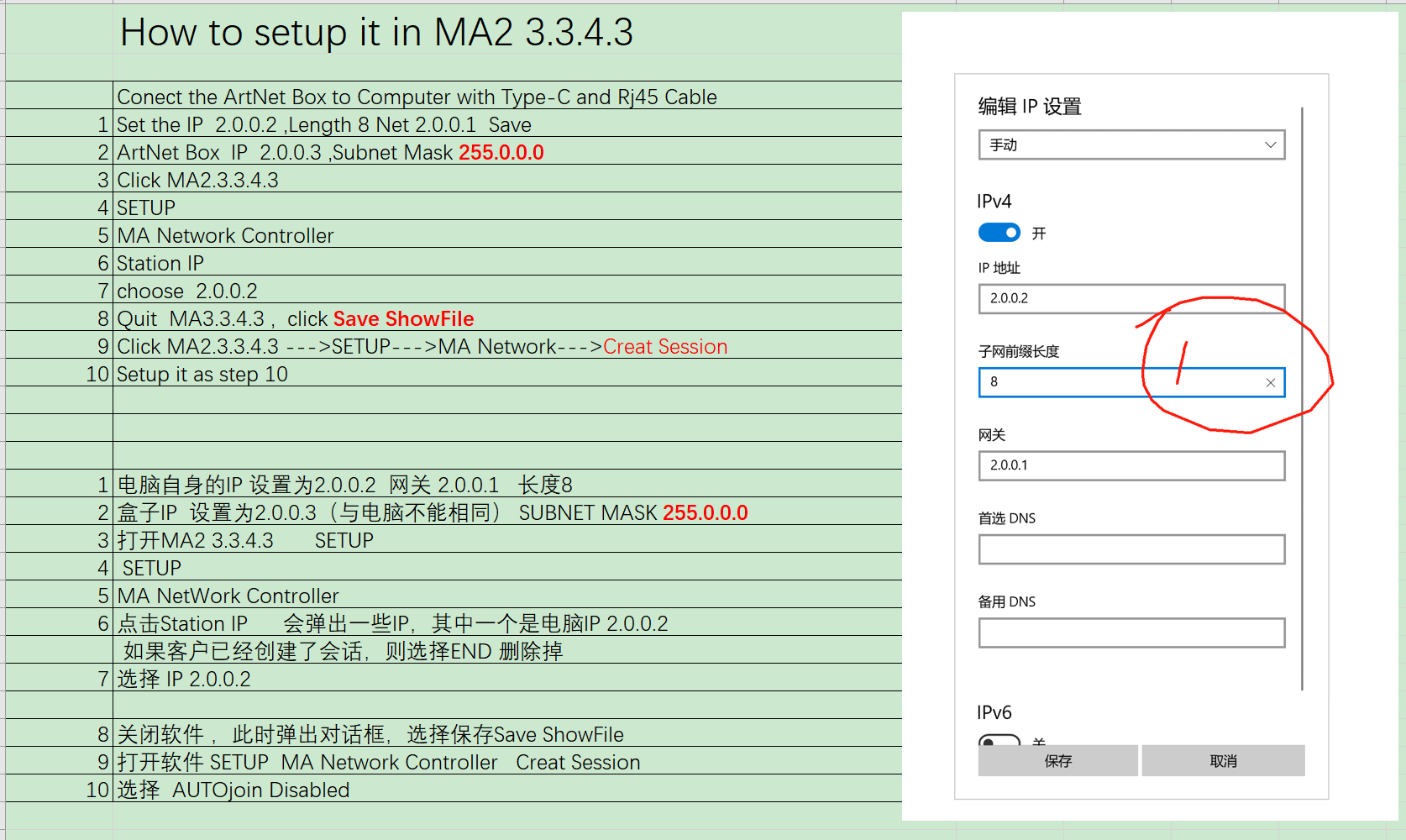The height and width of the screenshot is (840, 1406).
Task: Click the 保存 button
Action: [x=1057, y=760]
